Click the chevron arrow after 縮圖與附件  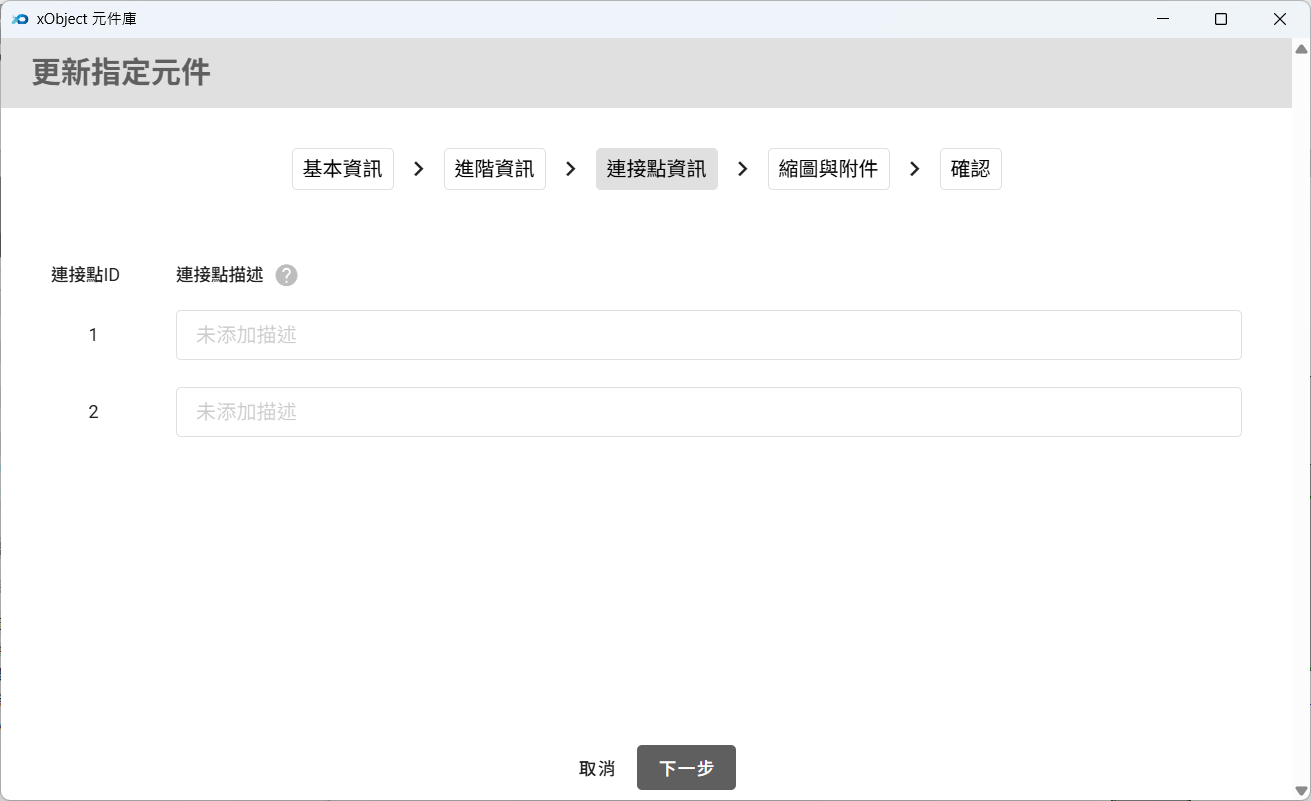pos(915,169)
